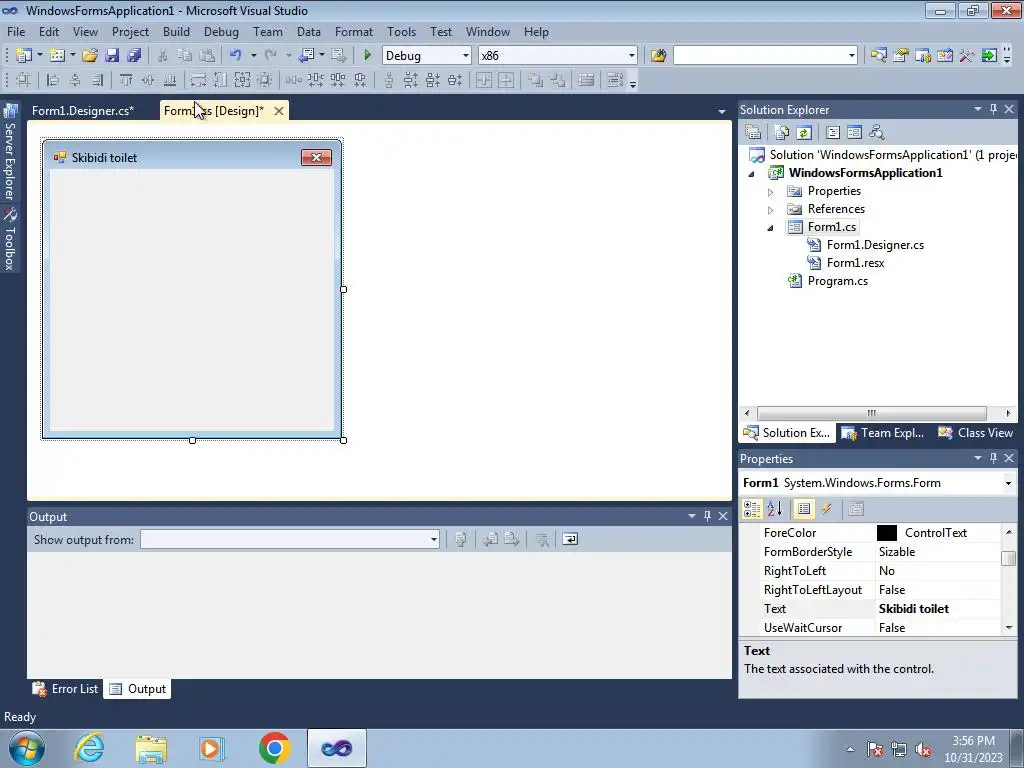Click the View Class Diagram icon in Solution Explorer
The width and height of the screenshot is (1024, 768).
point(876,133)
